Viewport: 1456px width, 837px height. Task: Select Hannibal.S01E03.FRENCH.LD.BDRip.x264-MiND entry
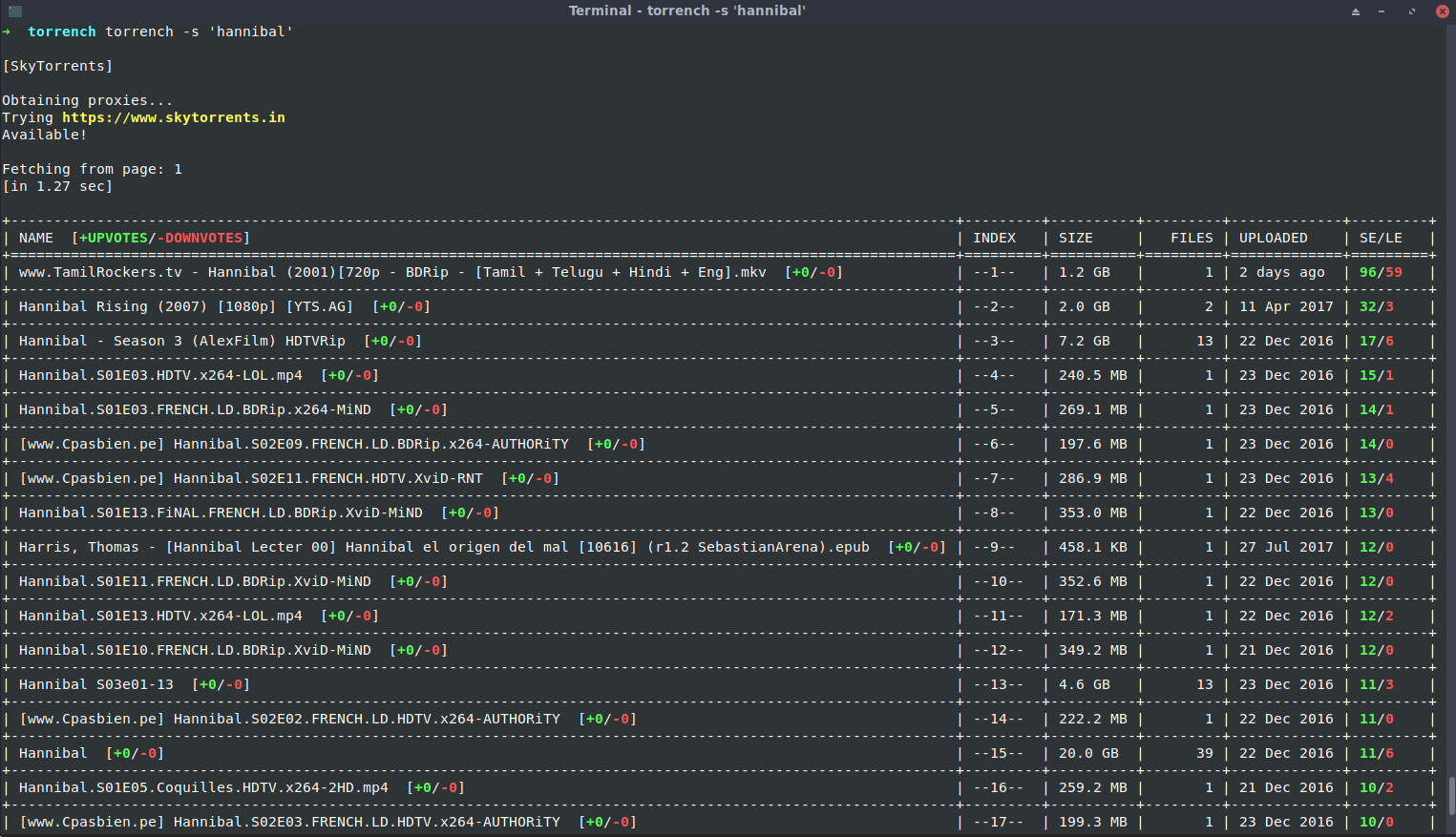point(195,409)
